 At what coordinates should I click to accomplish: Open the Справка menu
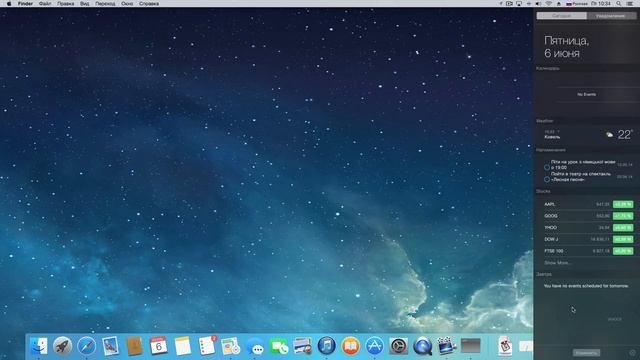149,4
